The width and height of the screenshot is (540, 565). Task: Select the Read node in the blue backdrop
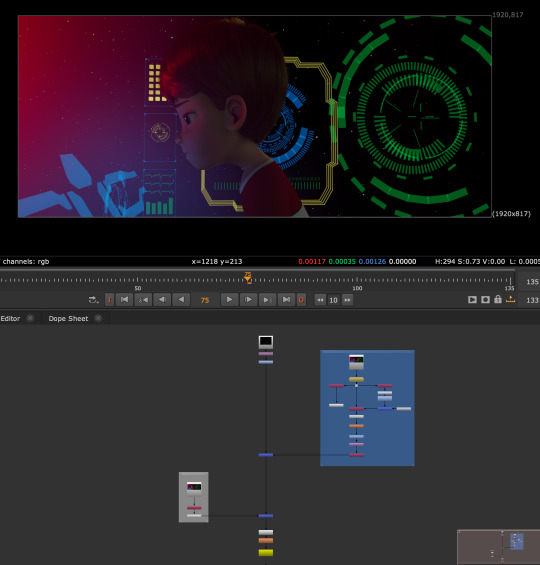point(356,362)
